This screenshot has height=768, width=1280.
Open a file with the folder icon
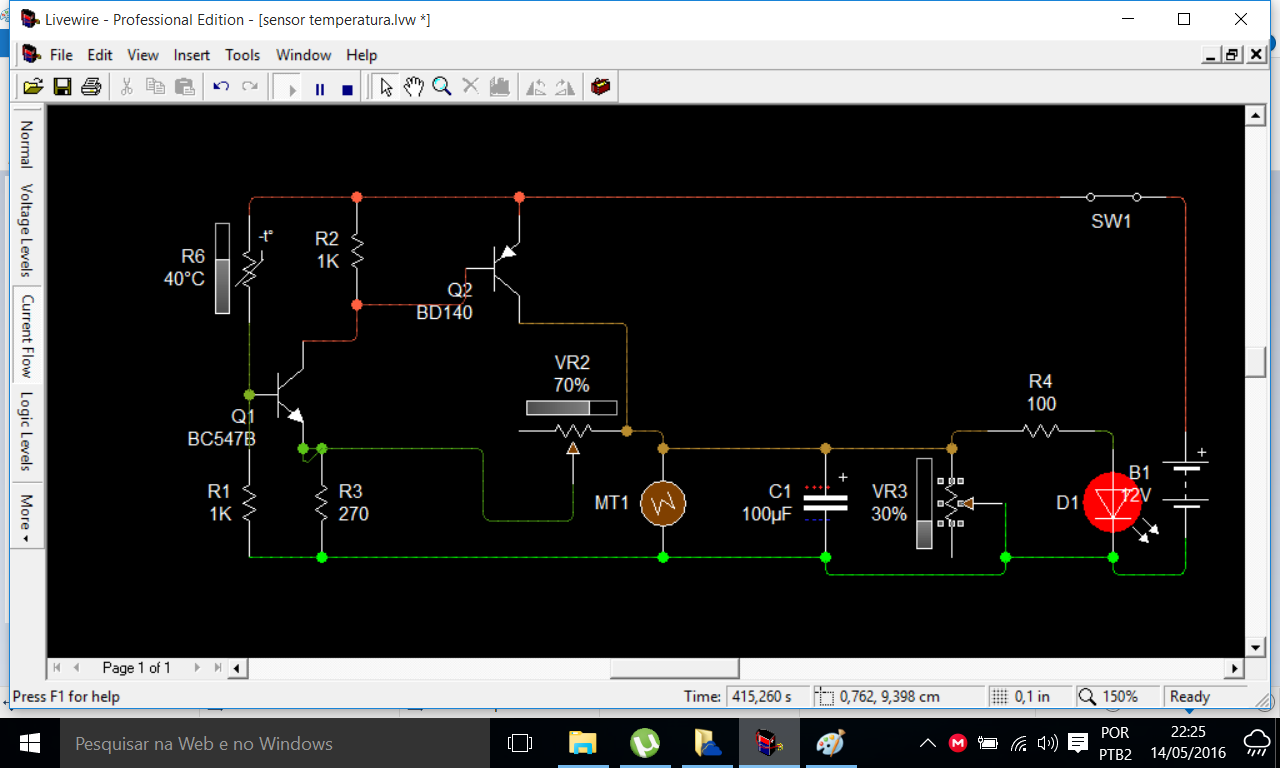(33, 87)
